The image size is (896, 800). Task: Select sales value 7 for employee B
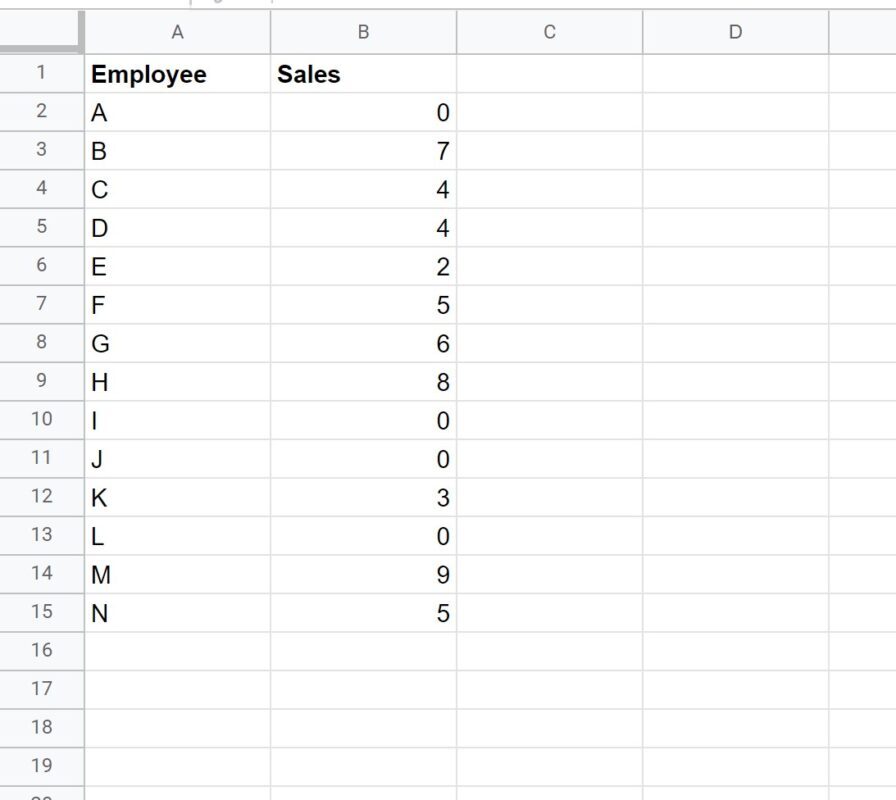pyautogui.click(x=363, y=151)
